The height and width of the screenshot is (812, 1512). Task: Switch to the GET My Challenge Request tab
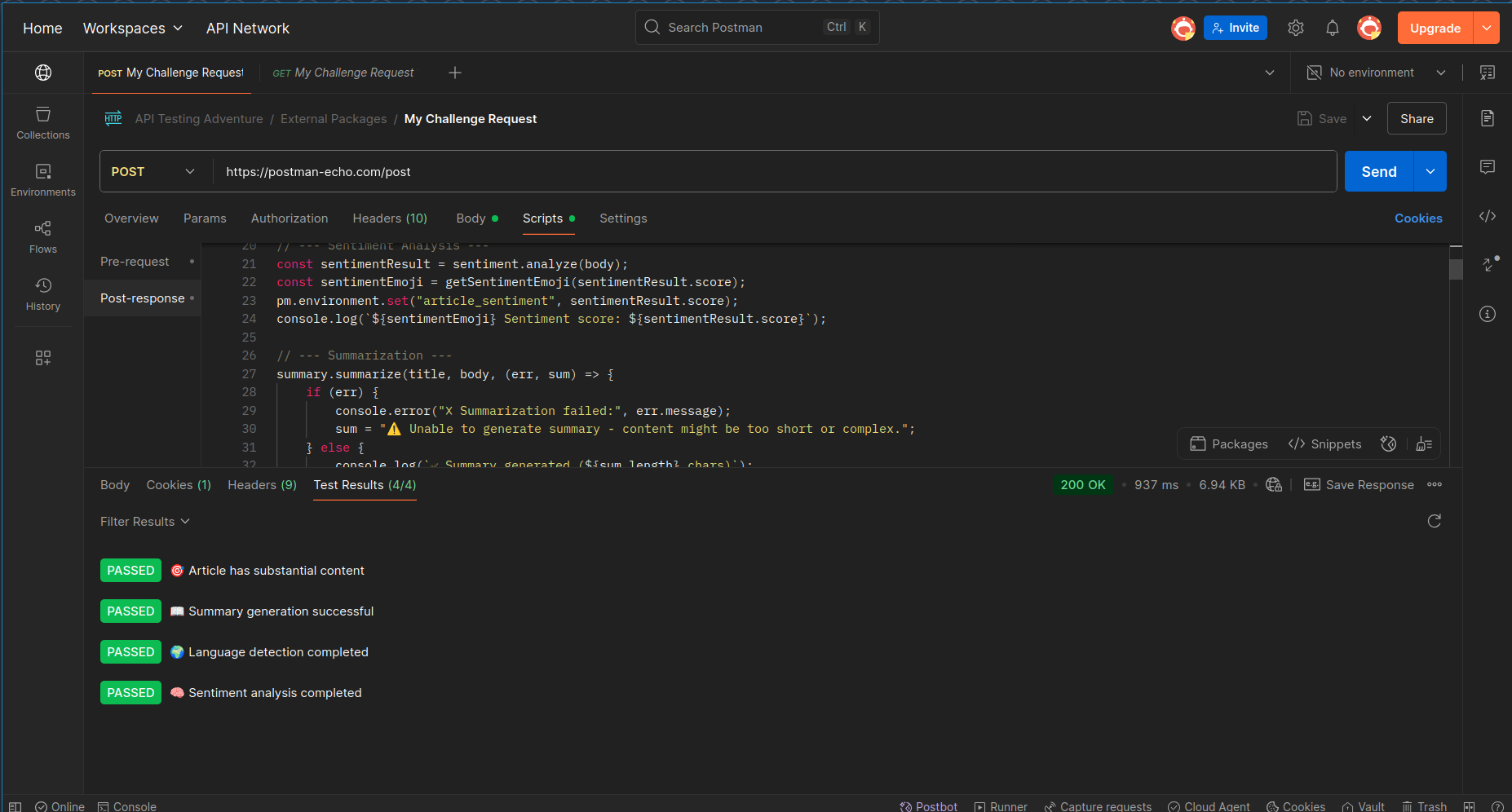coord(343,73)
